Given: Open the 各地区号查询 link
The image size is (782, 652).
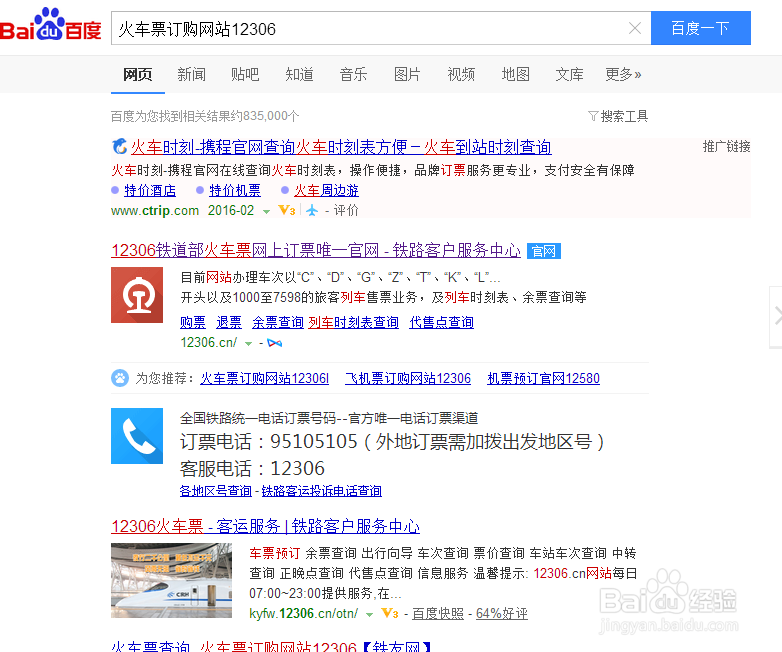Looking at the screenshot, I should [x=215, y=491].
